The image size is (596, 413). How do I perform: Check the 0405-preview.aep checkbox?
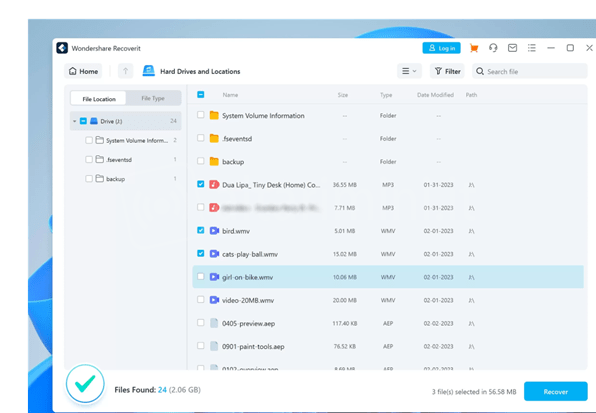201,323
